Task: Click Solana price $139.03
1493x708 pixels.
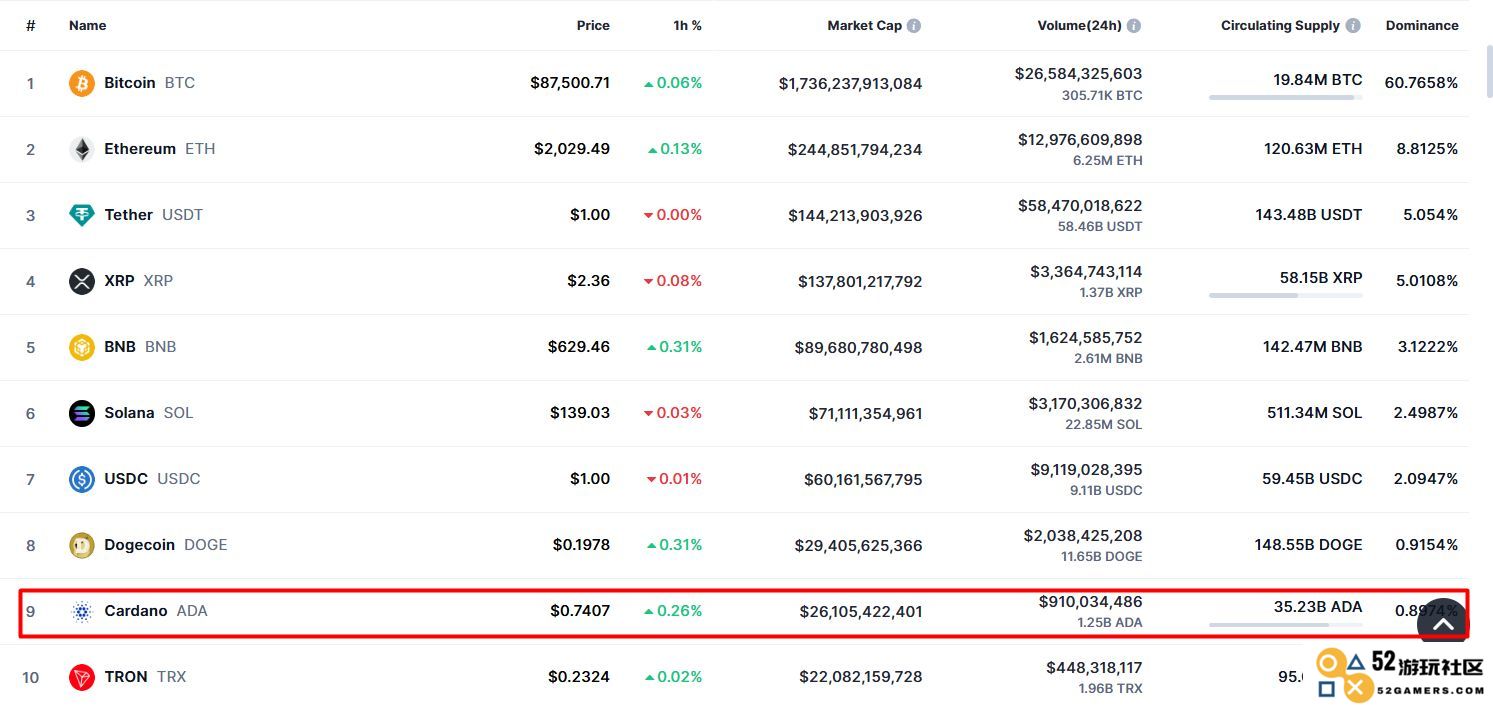Action: tap(580, 413)
